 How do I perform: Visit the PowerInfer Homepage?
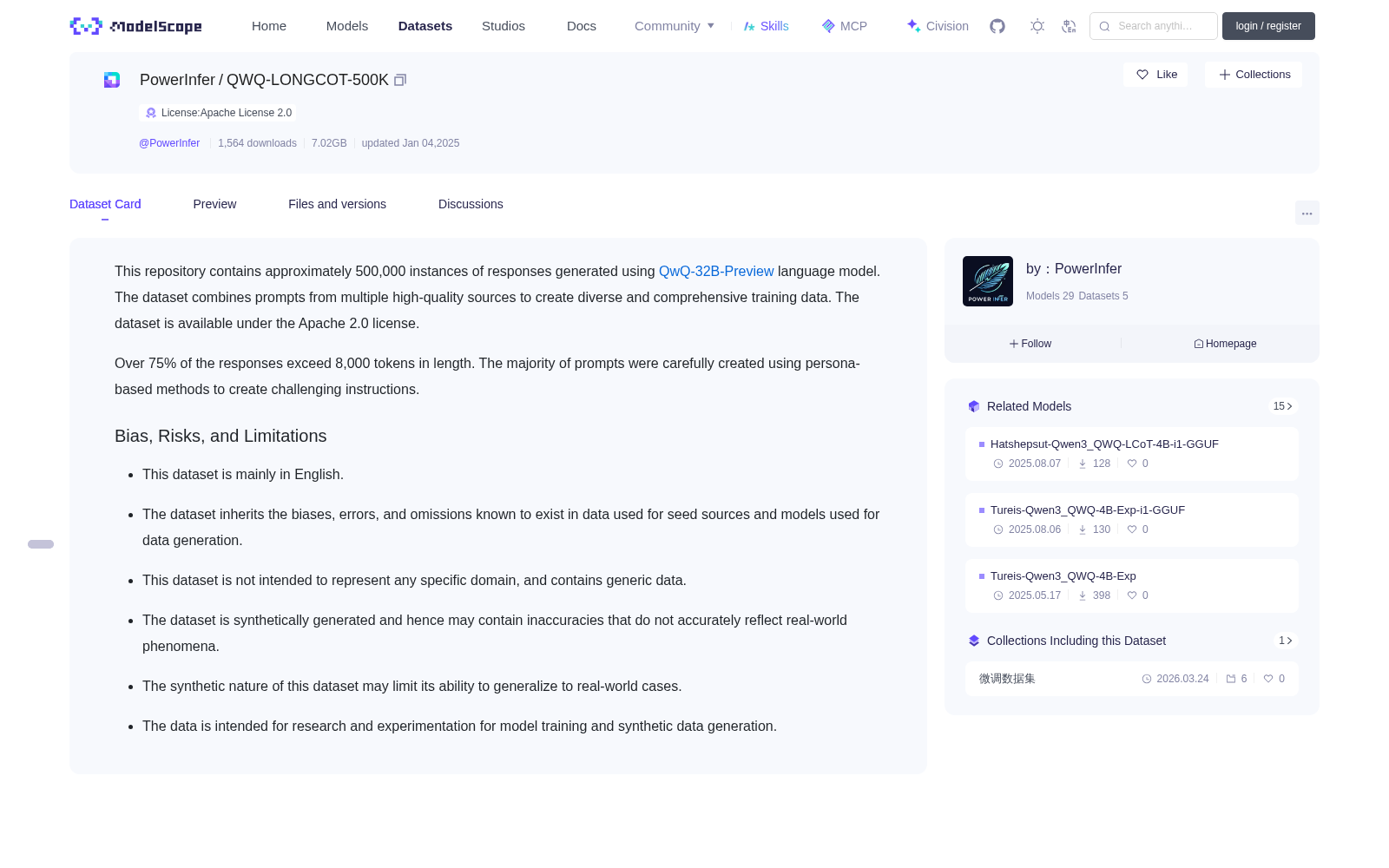[1225, 344]
